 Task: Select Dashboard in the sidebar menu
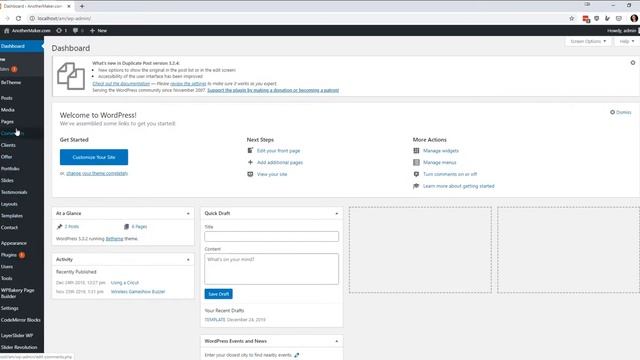(x=22, y=46)
